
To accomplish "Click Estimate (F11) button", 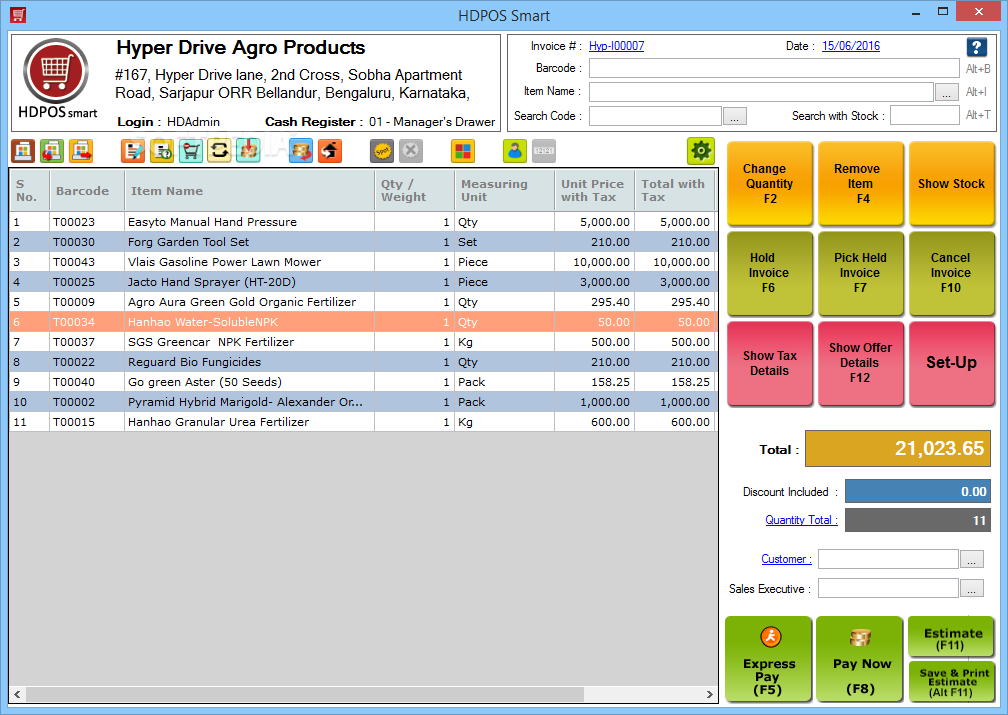I will (951, 637).
